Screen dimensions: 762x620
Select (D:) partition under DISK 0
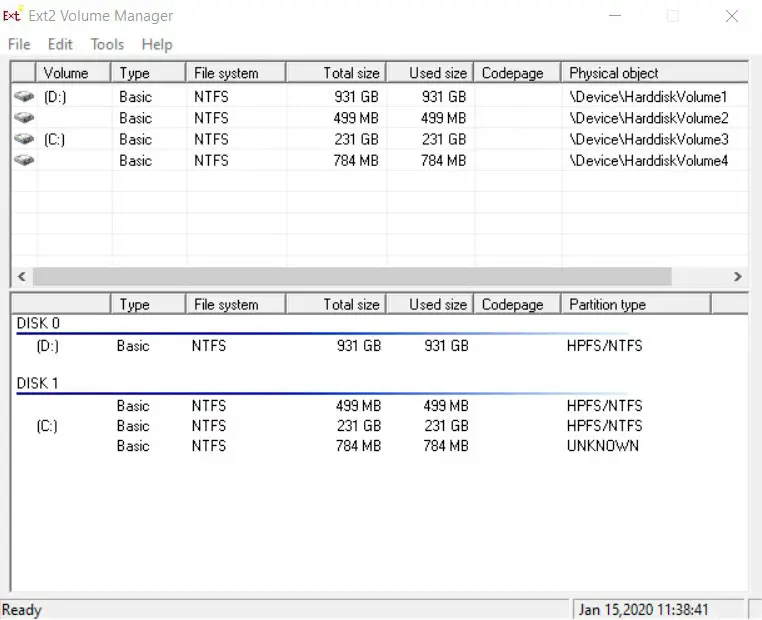[x=48, y=346]
